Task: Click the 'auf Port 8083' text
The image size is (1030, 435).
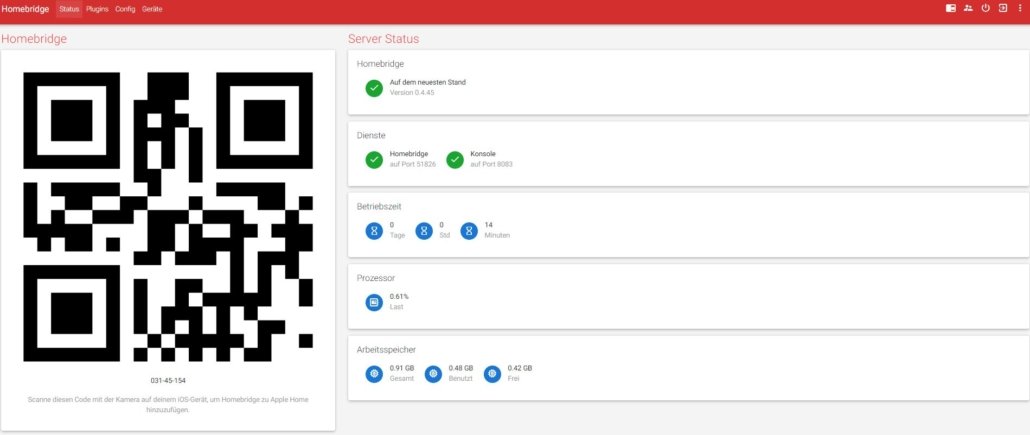Action: [x=491, y=164]
